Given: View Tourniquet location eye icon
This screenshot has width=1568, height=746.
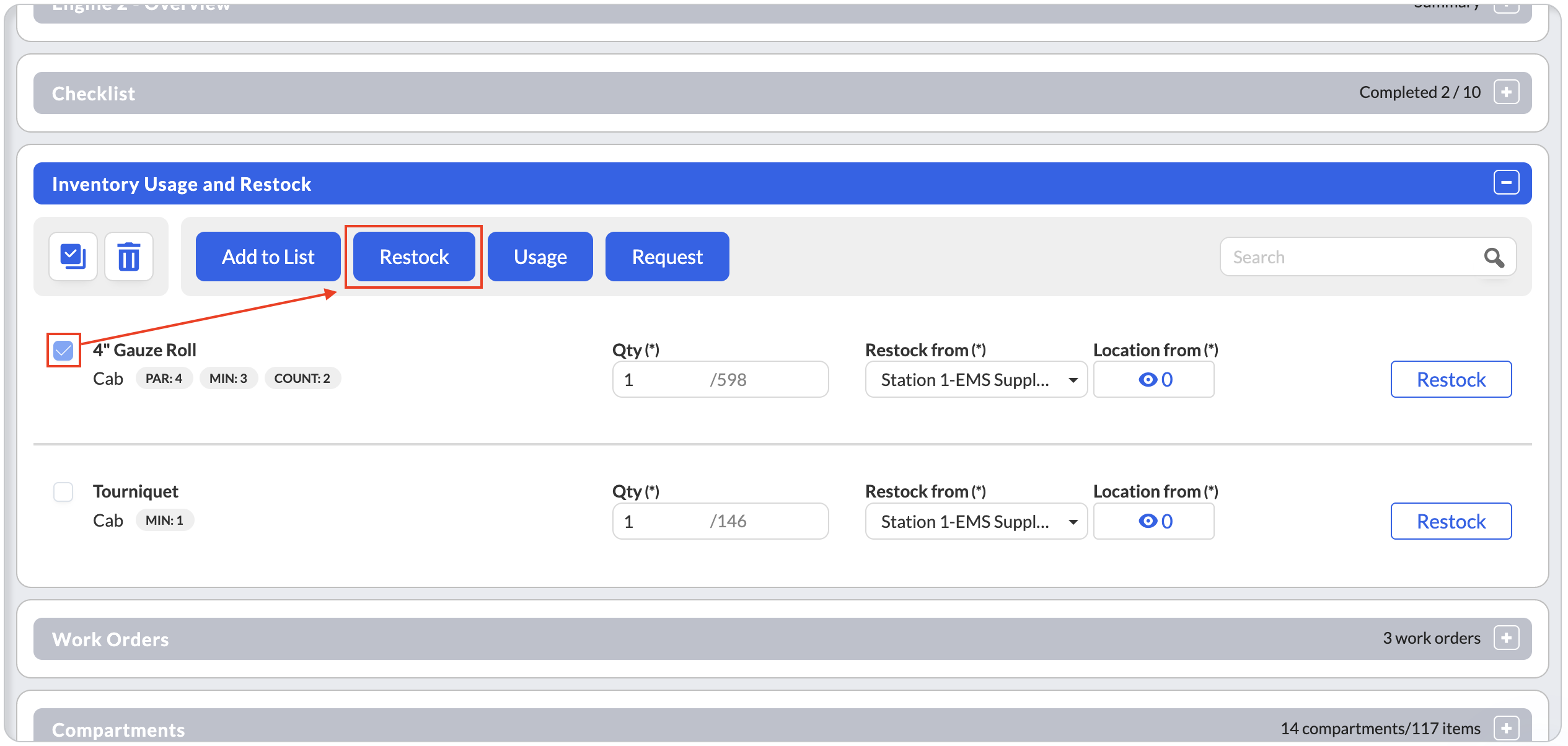Looking at the screenshot, I should [x=1148, y=521].
